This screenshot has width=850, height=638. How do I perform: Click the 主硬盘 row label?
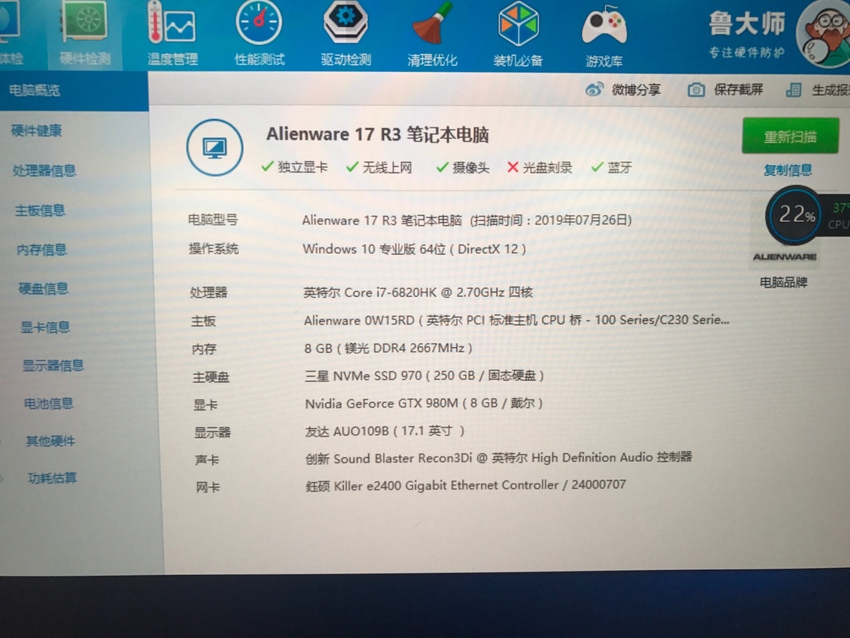point(211,377)
